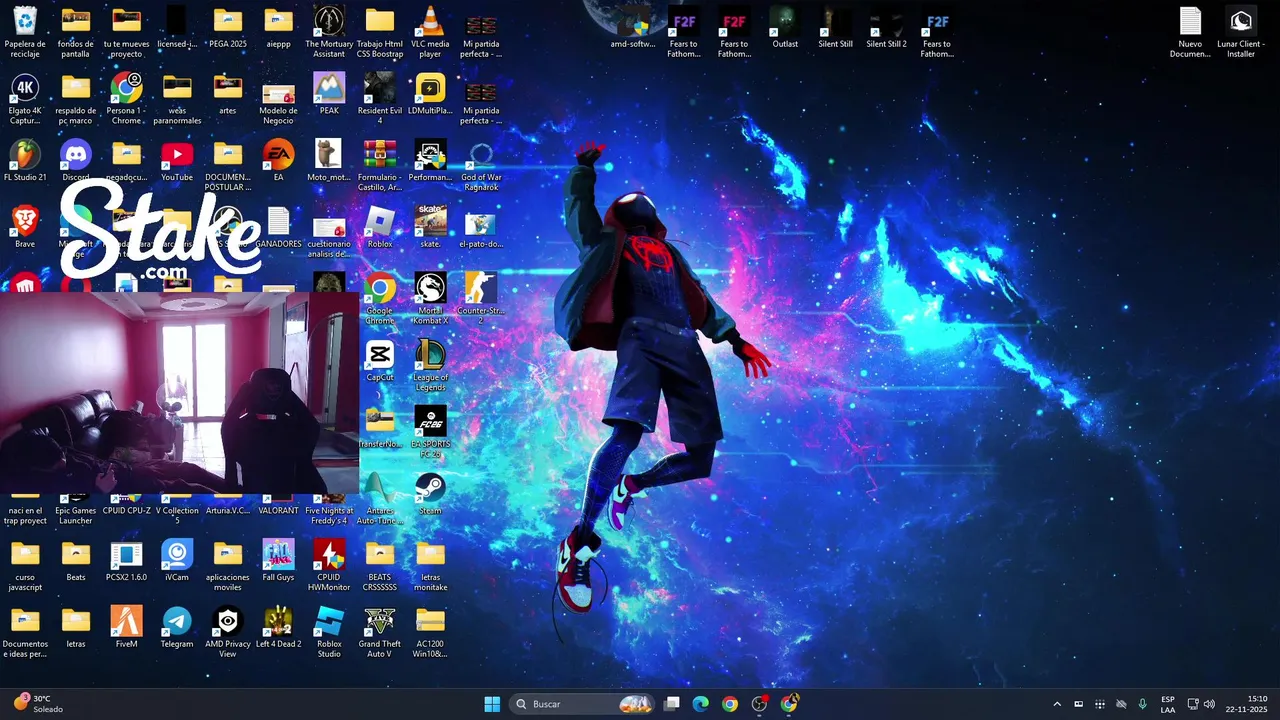
Task: Launch God of War Ragnarök shortcut
Action: pos(481,166)
